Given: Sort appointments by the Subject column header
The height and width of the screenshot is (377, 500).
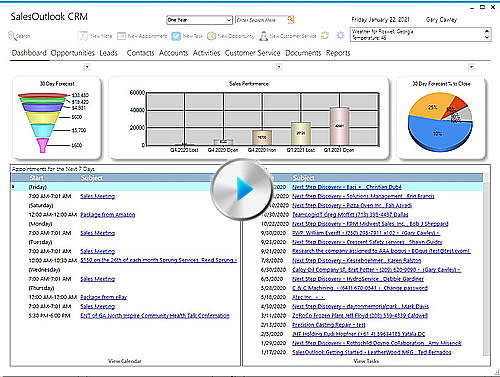Looking at the screenshot, I should [92, 178].
